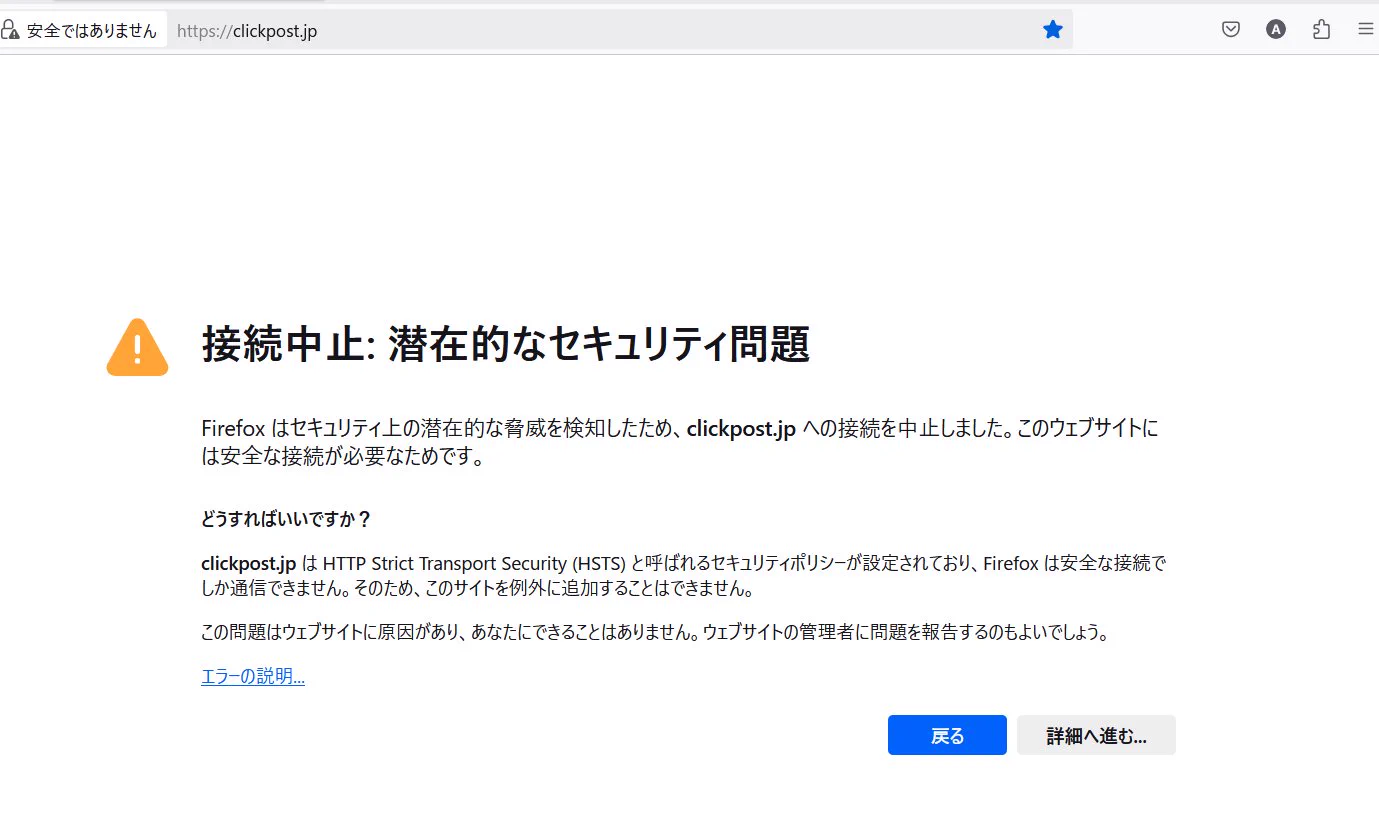Click the orange warning triangle icon
Image resolution: width=1379 pixels, height=832 pixels.
click(x=137, y=347)
